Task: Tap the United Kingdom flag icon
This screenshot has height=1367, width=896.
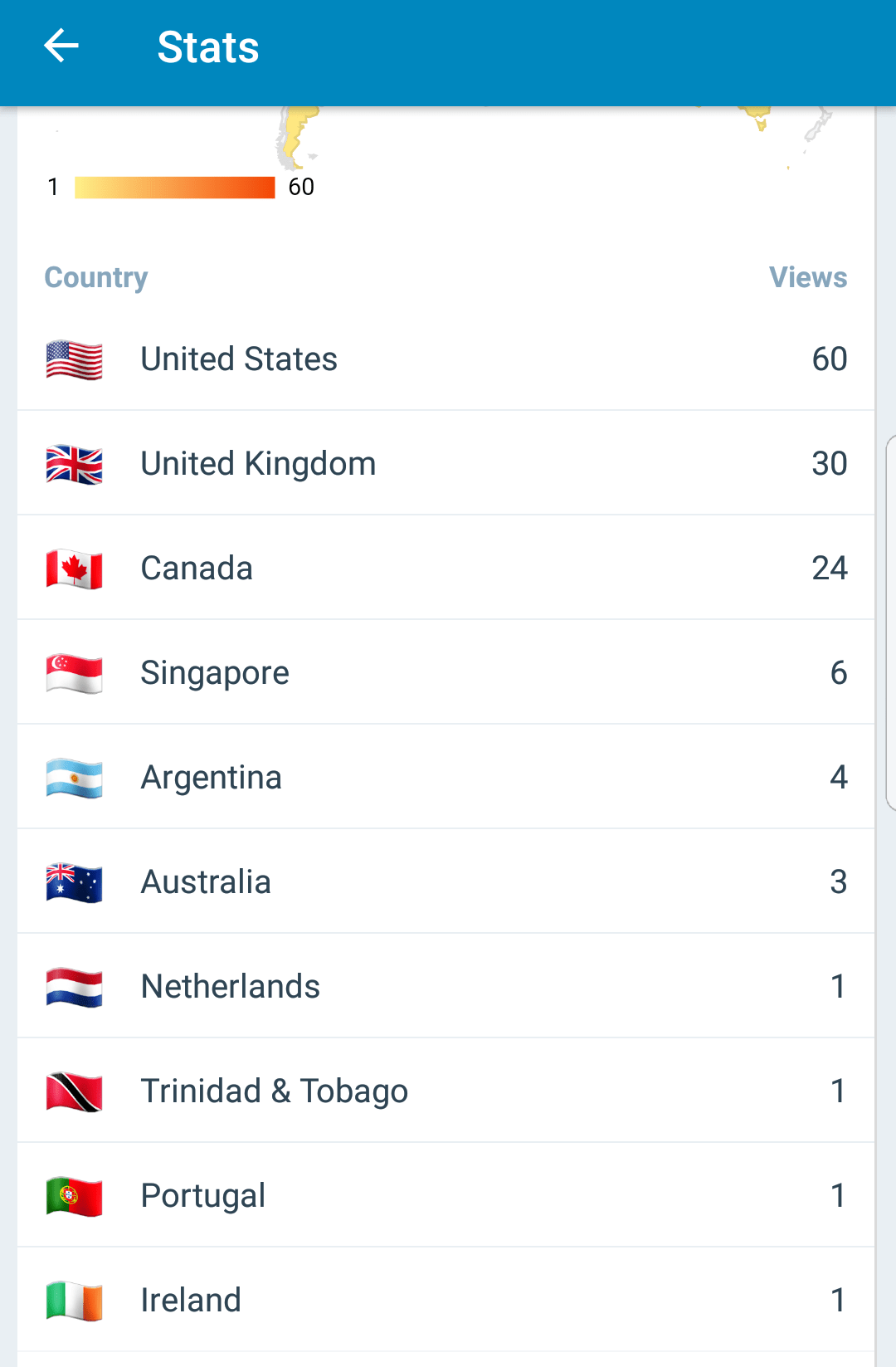Action: coord(75,464)
